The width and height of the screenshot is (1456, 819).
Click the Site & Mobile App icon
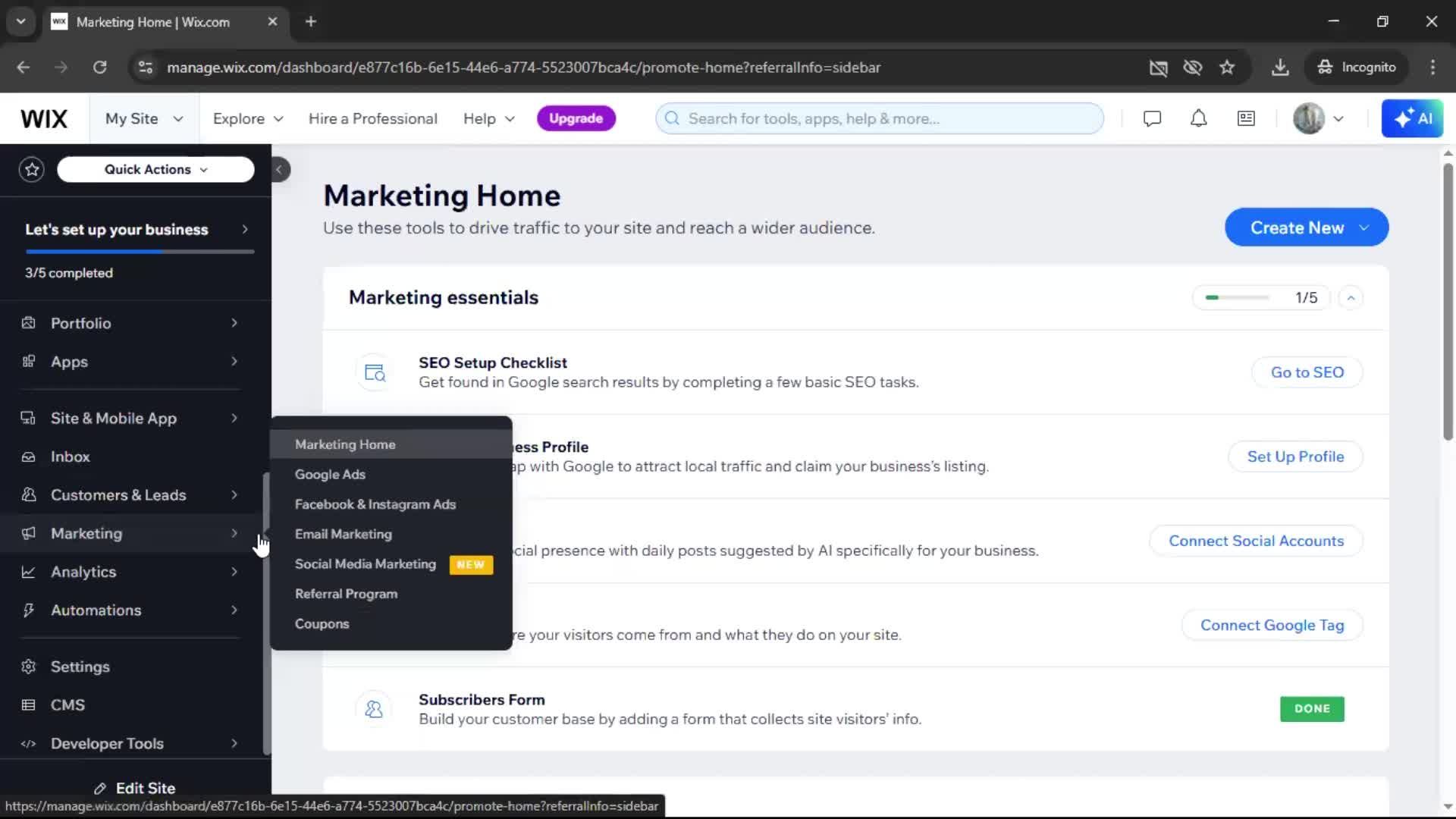click(29, 419)
